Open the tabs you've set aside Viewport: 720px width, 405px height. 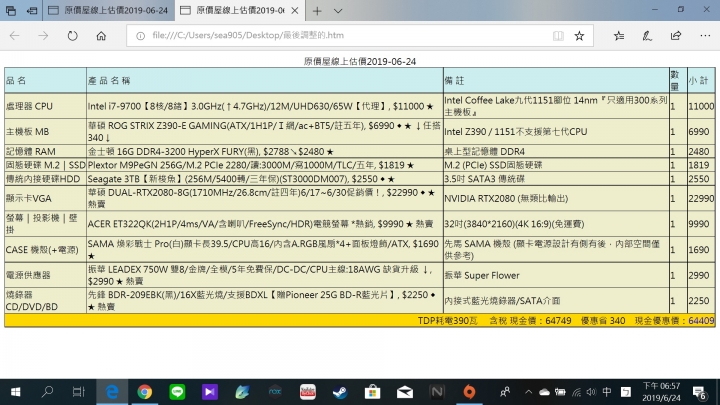point(11,11)
